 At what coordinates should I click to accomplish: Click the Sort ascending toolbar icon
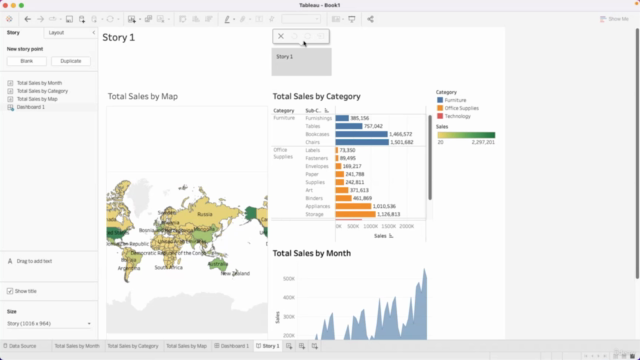point(196,19)
